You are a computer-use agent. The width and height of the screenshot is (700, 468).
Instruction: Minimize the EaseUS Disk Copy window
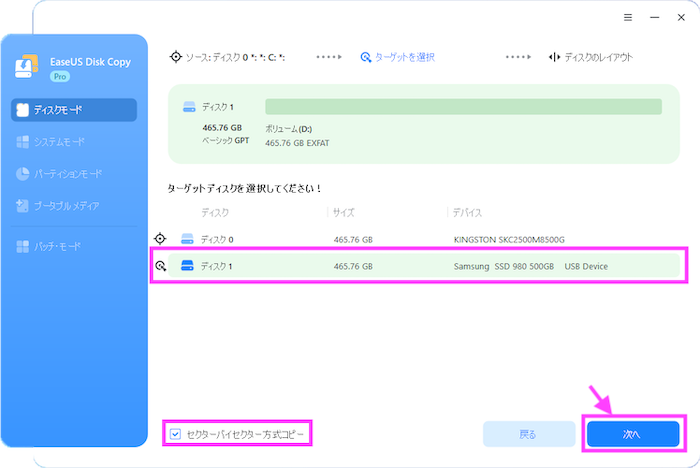click(x=654, y=17)
